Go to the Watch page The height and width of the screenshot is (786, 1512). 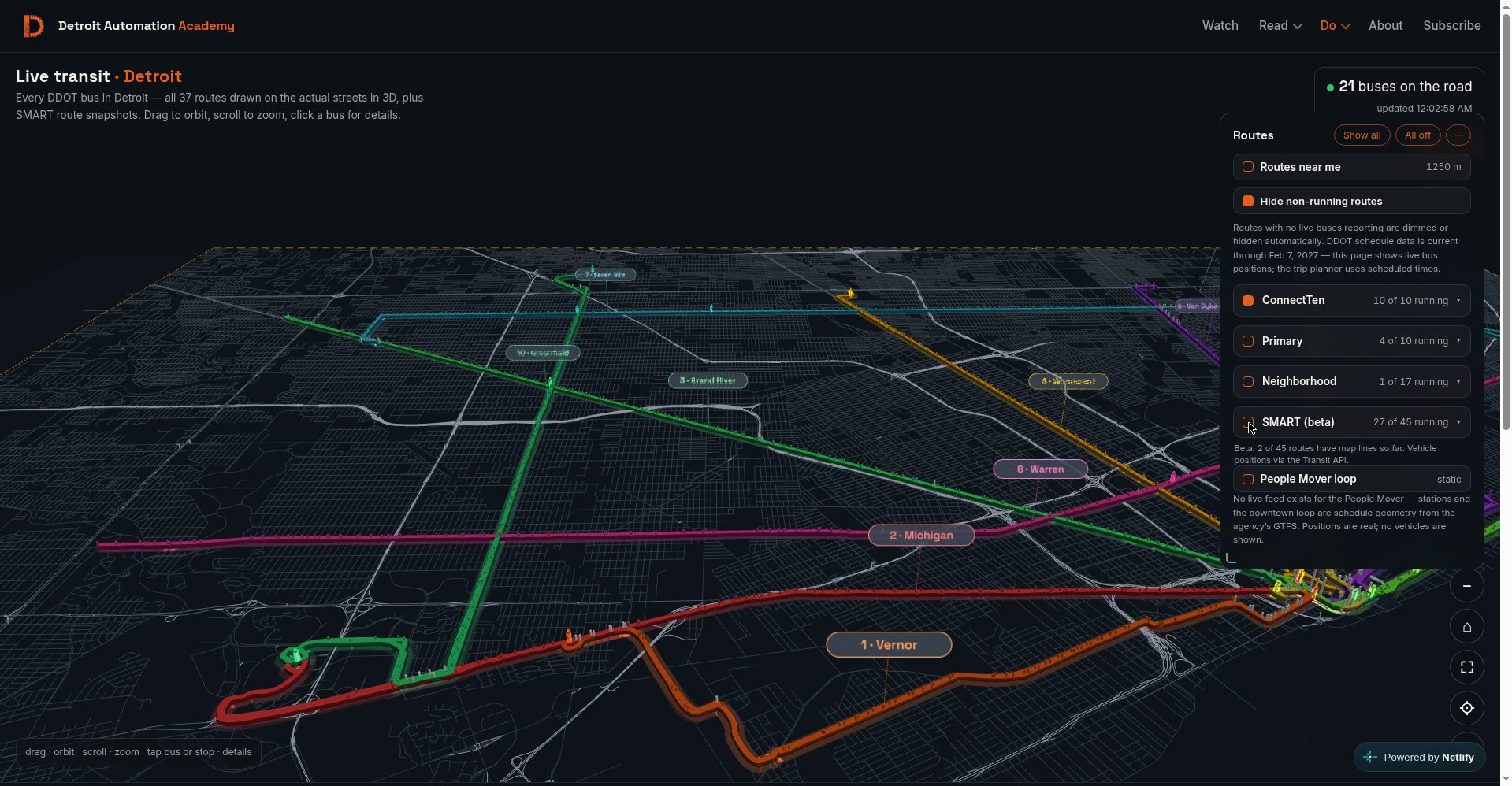coord(1220,26)
